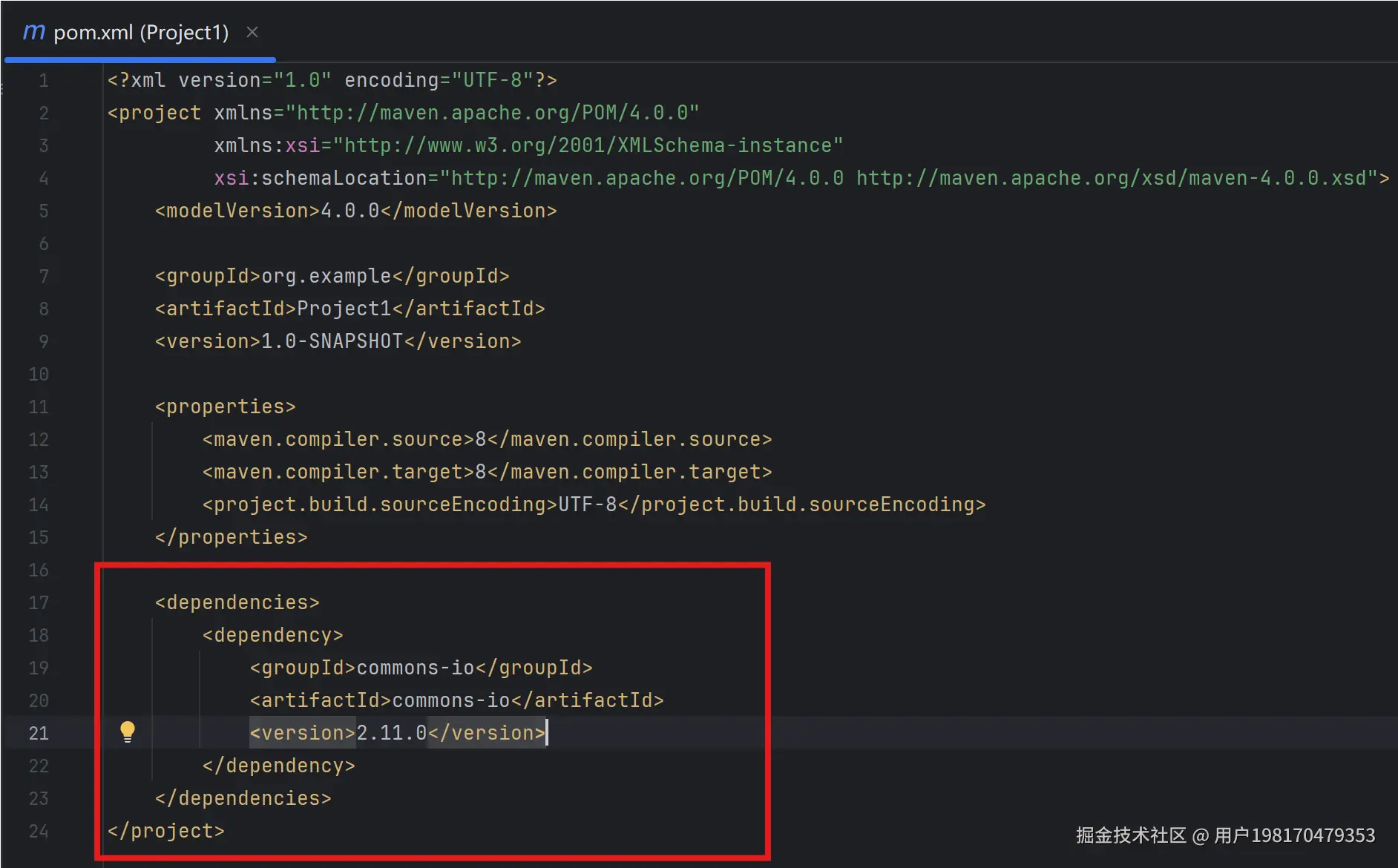Click line number 11 in the gutter

click(39, 407)
